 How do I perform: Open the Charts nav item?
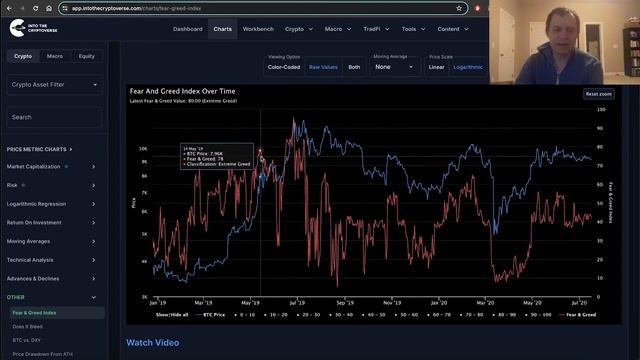[x=222, y=29]
